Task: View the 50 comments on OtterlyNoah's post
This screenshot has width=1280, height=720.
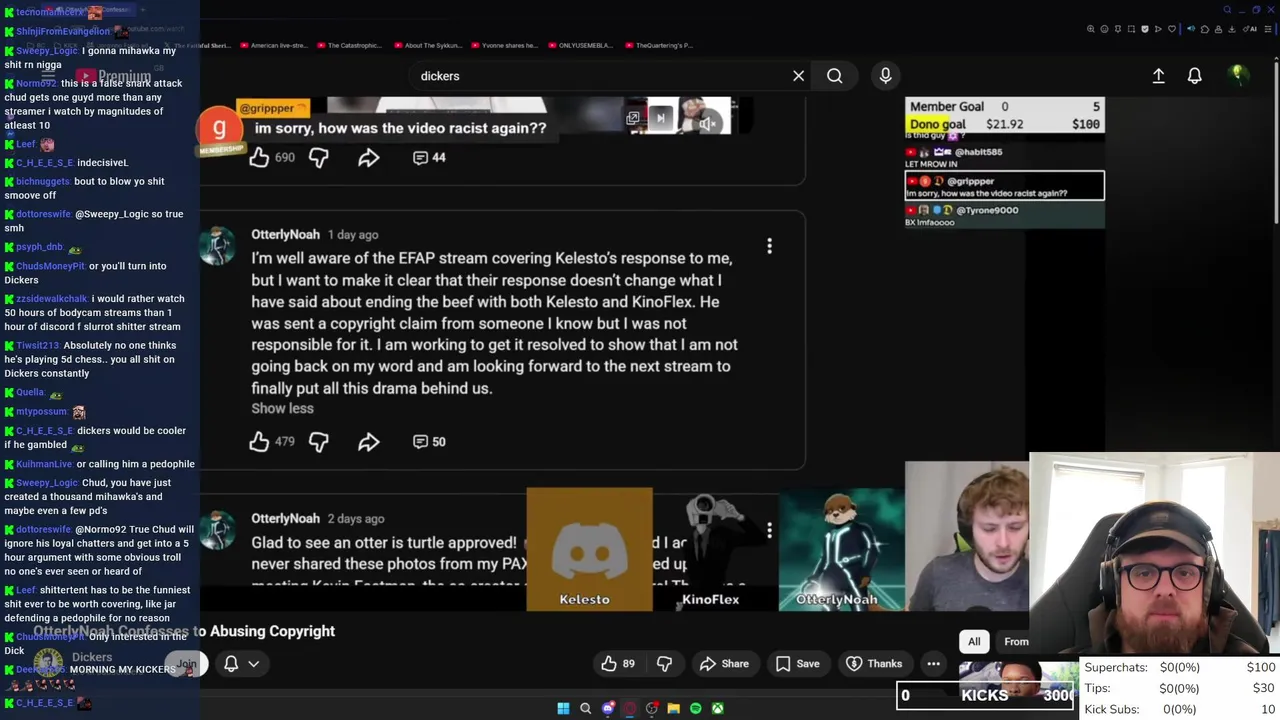Action: point(429,441)
